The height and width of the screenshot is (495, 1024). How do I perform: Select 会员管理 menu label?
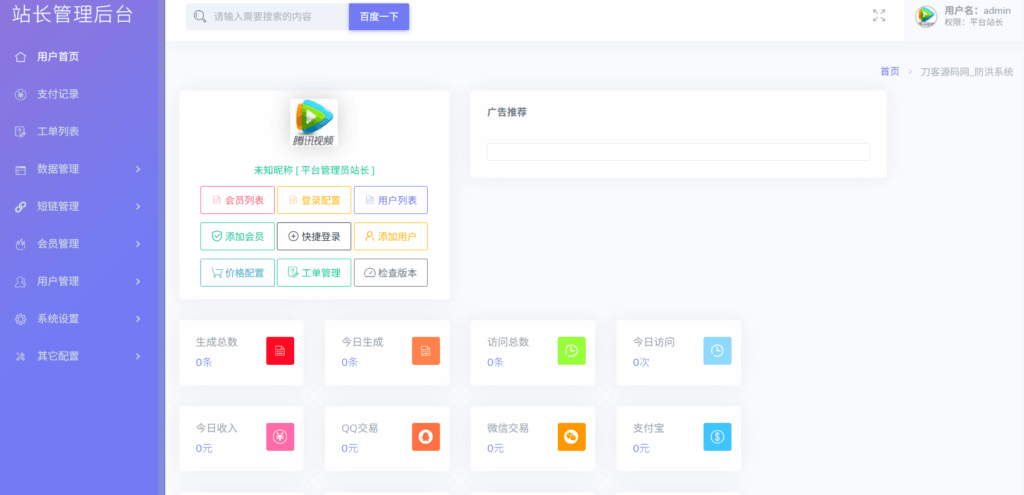click(x=58, y=244)
